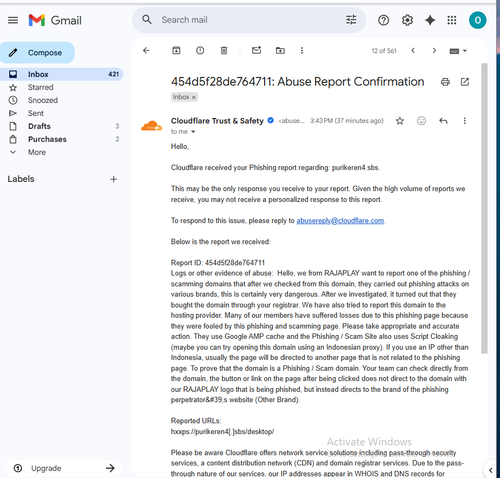Delete this email with the trash icon
The image size is (500, 478).
[x=224, y=50]
